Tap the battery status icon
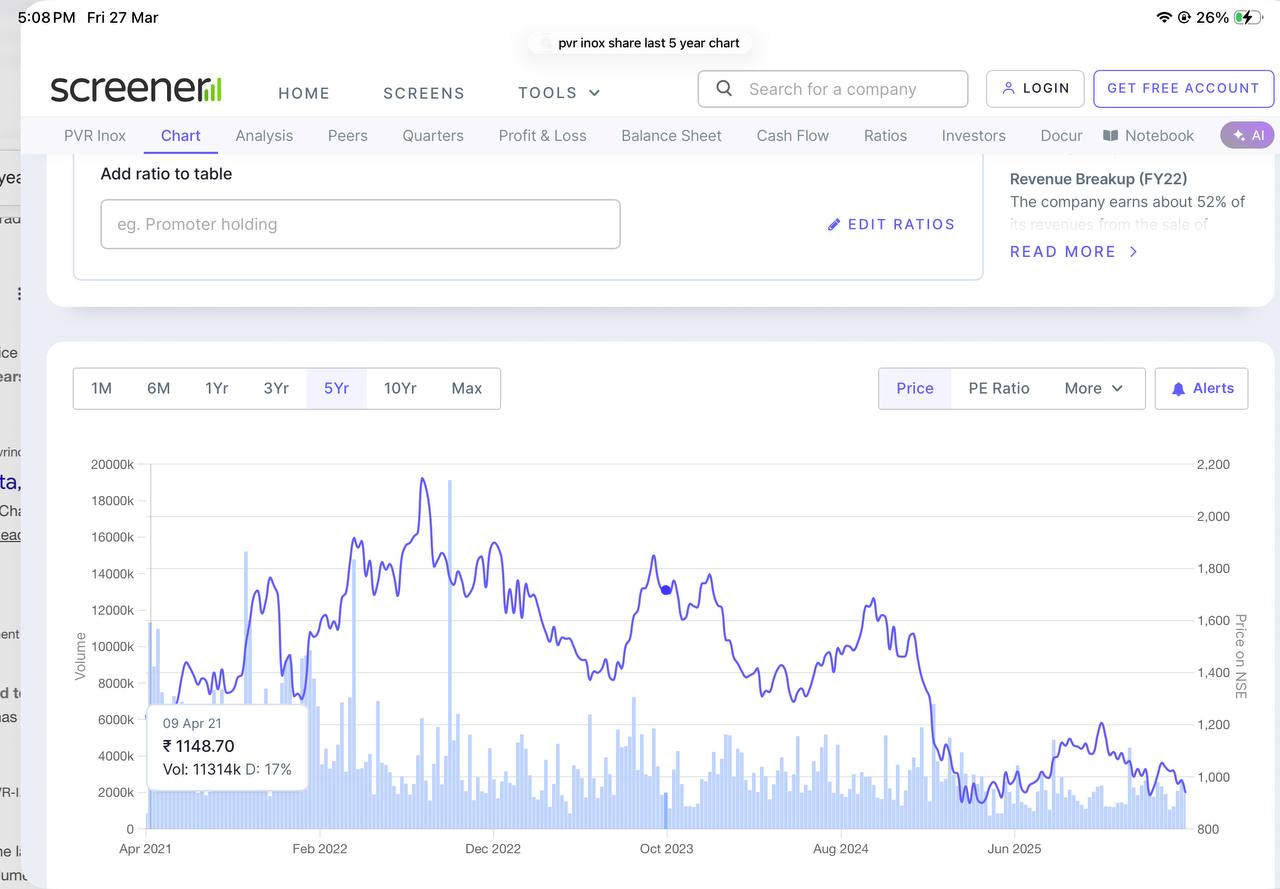This screenshot has width=1280, height=889. pyautogui.click(x=1248, y=18)
